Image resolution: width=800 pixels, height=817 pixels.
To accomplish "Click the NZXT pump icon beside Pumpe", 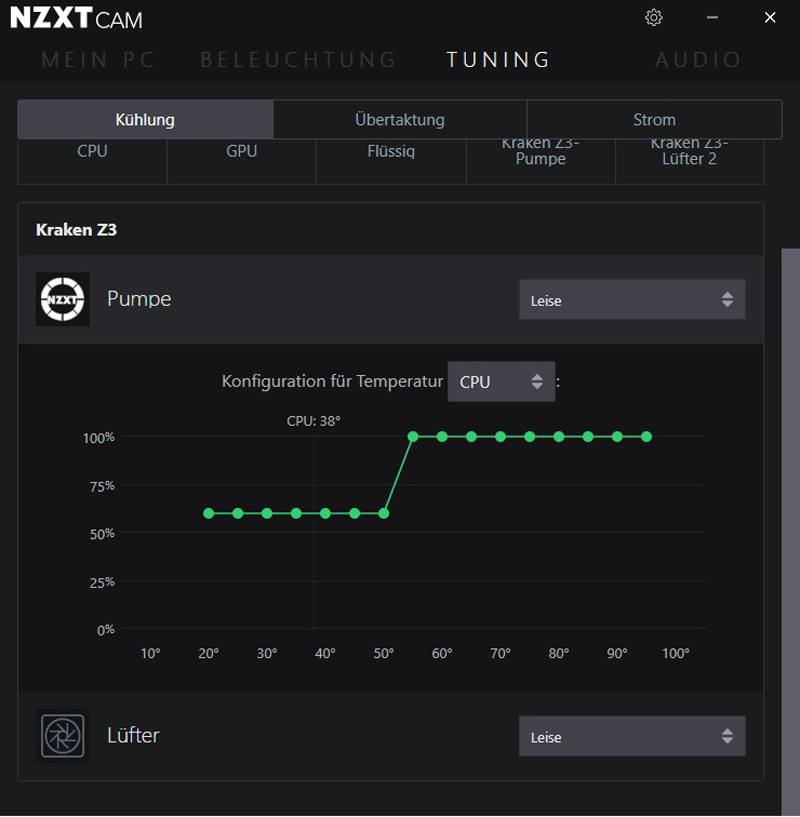I will 63,299.
